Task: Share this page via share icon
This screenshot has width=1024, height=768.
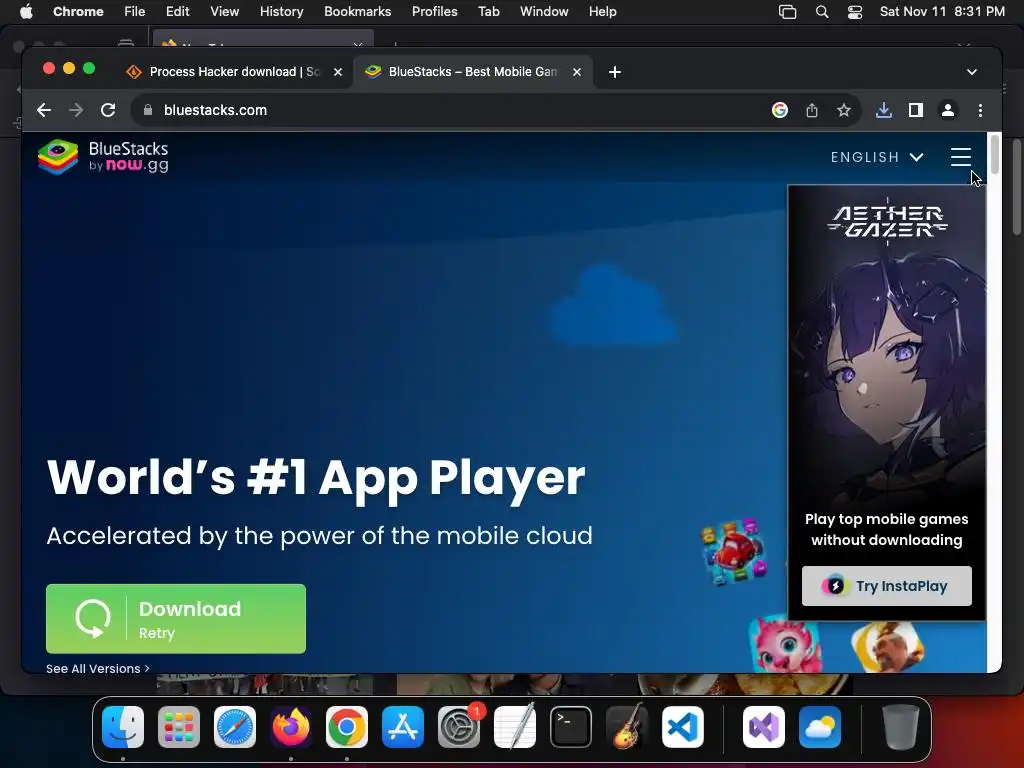Action: tap(812, 110)
